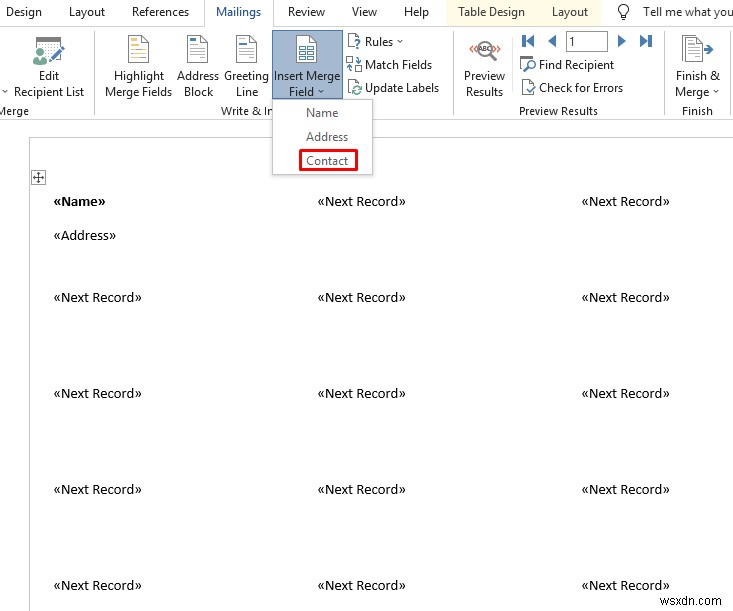
Task: Click the table move handle
Action: point(38,178)
